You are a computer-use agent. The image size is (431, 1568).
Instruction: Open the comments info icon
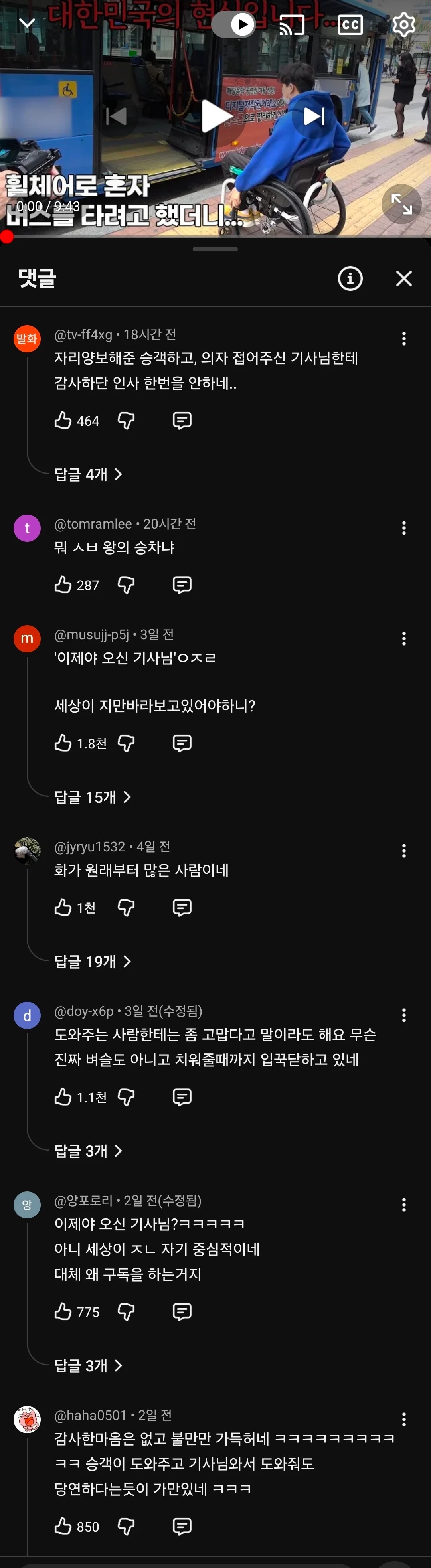350,279
